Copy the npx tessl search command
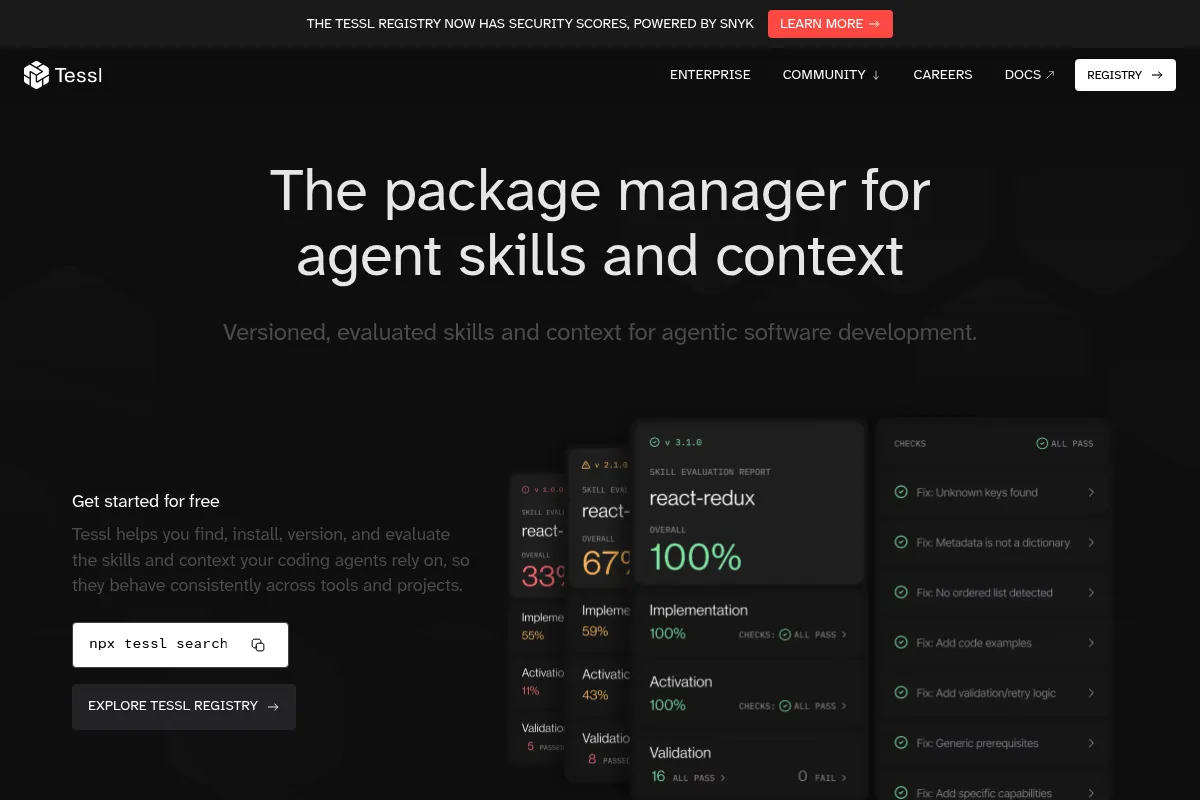Viewport: 1200px width, 800px height. [258, 645]
